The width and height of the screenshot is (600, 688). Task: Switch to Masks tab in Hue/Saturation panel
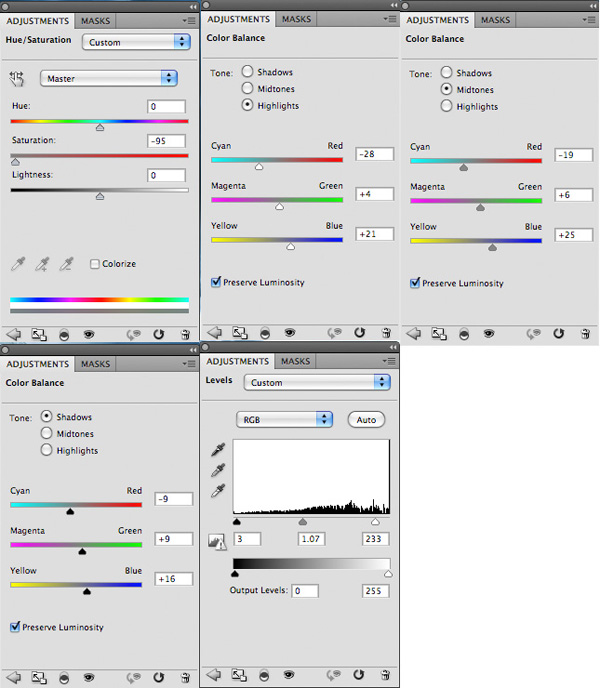[95, 21]
